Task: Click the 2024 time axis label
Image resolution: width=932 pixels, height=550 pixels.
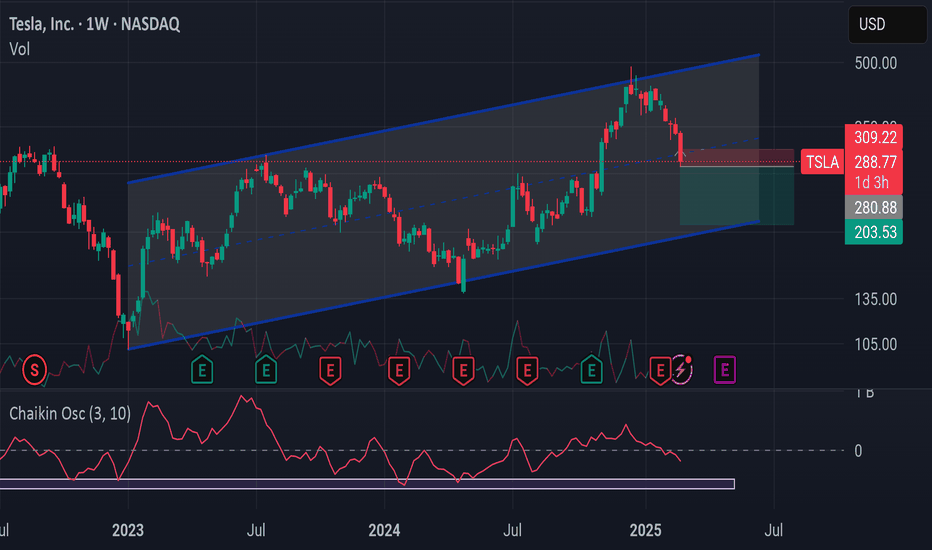Action: [384, 530]
